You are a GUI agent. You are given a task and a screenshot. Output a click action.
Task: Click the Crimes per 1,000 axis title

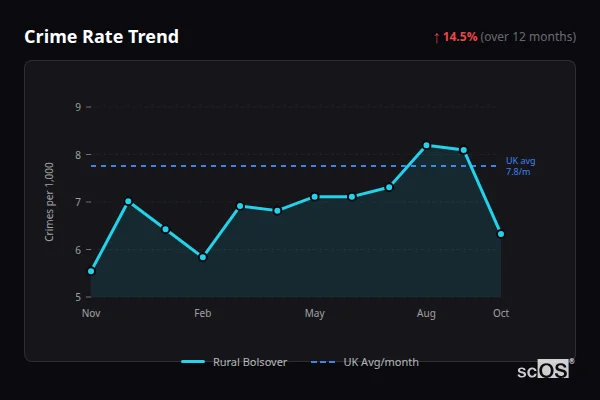50,202
